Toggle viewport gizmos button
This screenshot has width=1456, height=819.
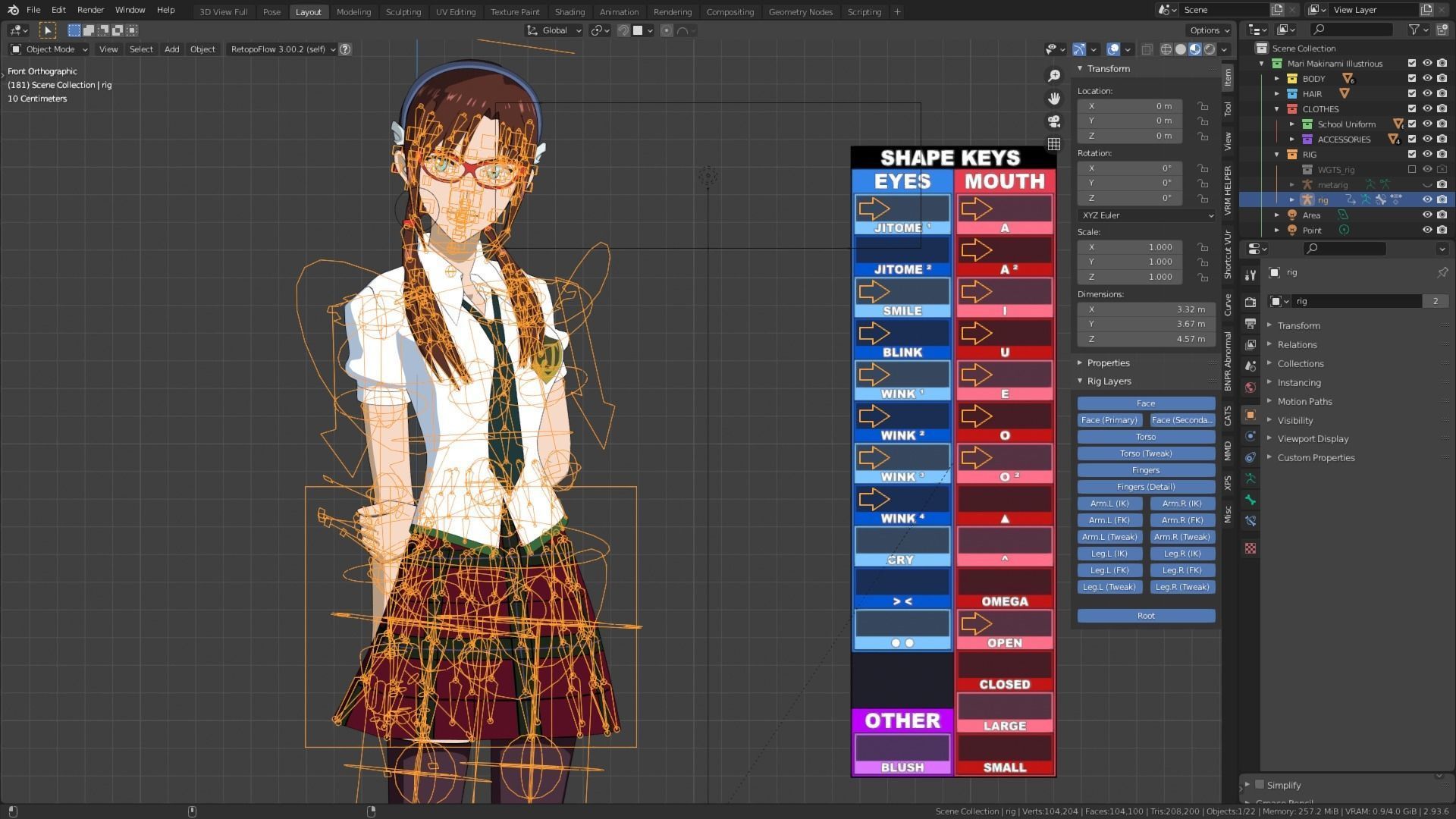pos(1079,49)
